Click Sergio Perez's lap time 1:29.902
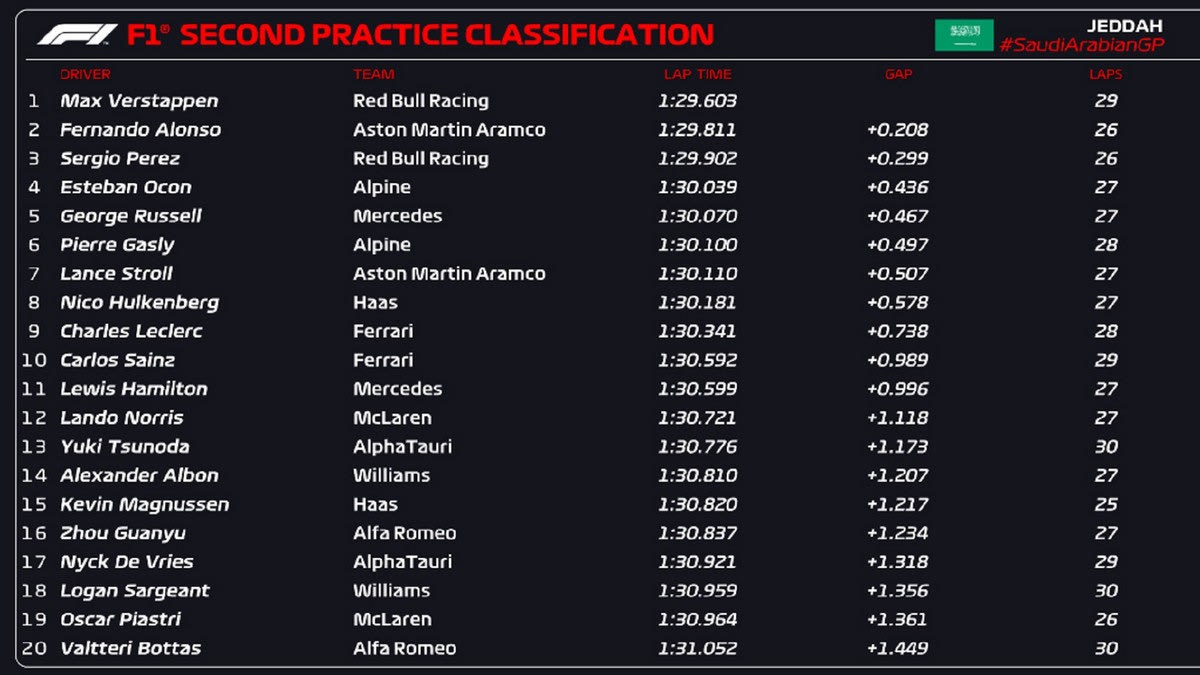The width and height of the screenshot is (1200, 675). click(x=697, y=159)
